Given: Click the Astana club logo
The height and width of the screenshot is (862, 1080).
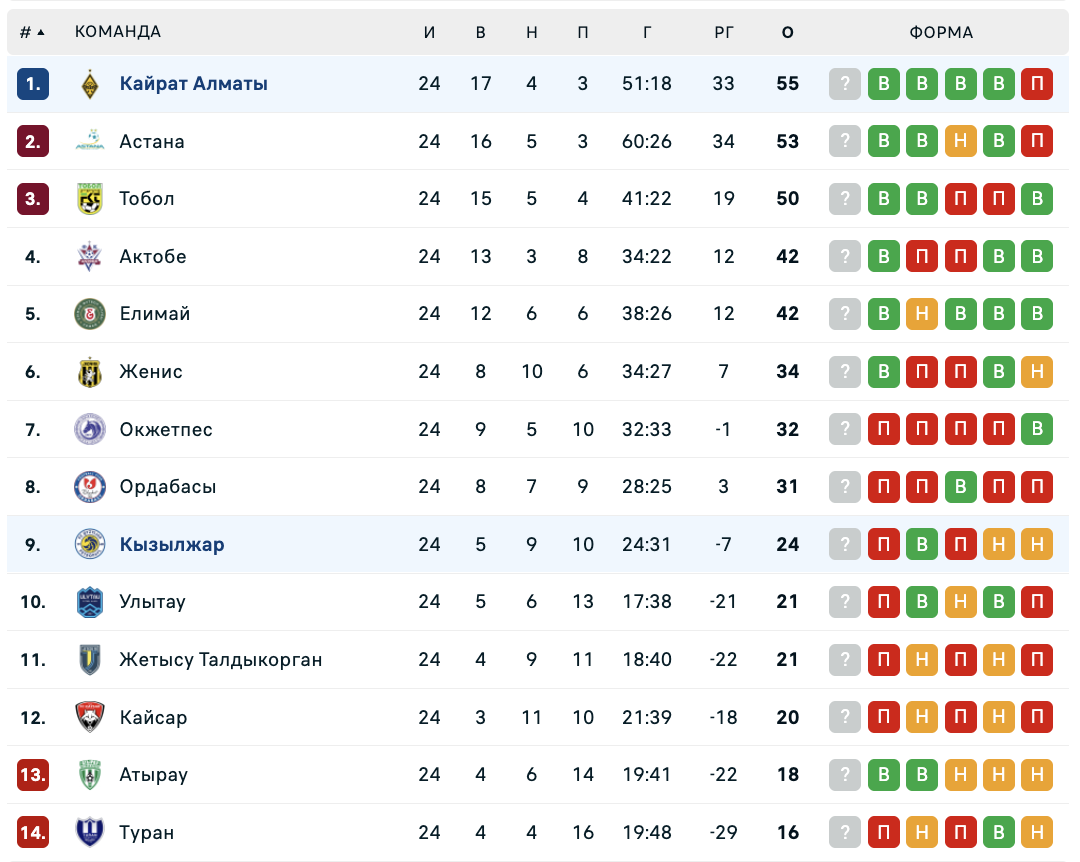Looking at the screenshot, I should (90, 142).
